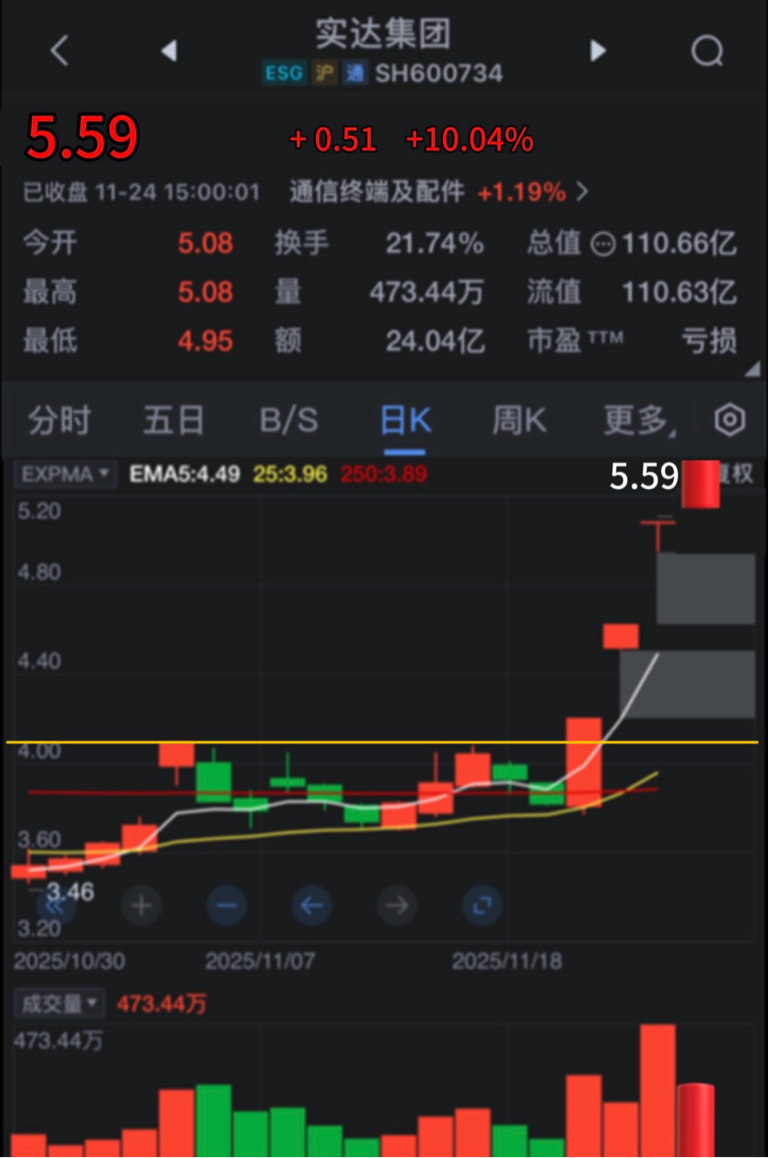Image resolution: width=768 pixels, height=1158 pixels.
Task: Select 日K tab
Action: tap(405, 420)
